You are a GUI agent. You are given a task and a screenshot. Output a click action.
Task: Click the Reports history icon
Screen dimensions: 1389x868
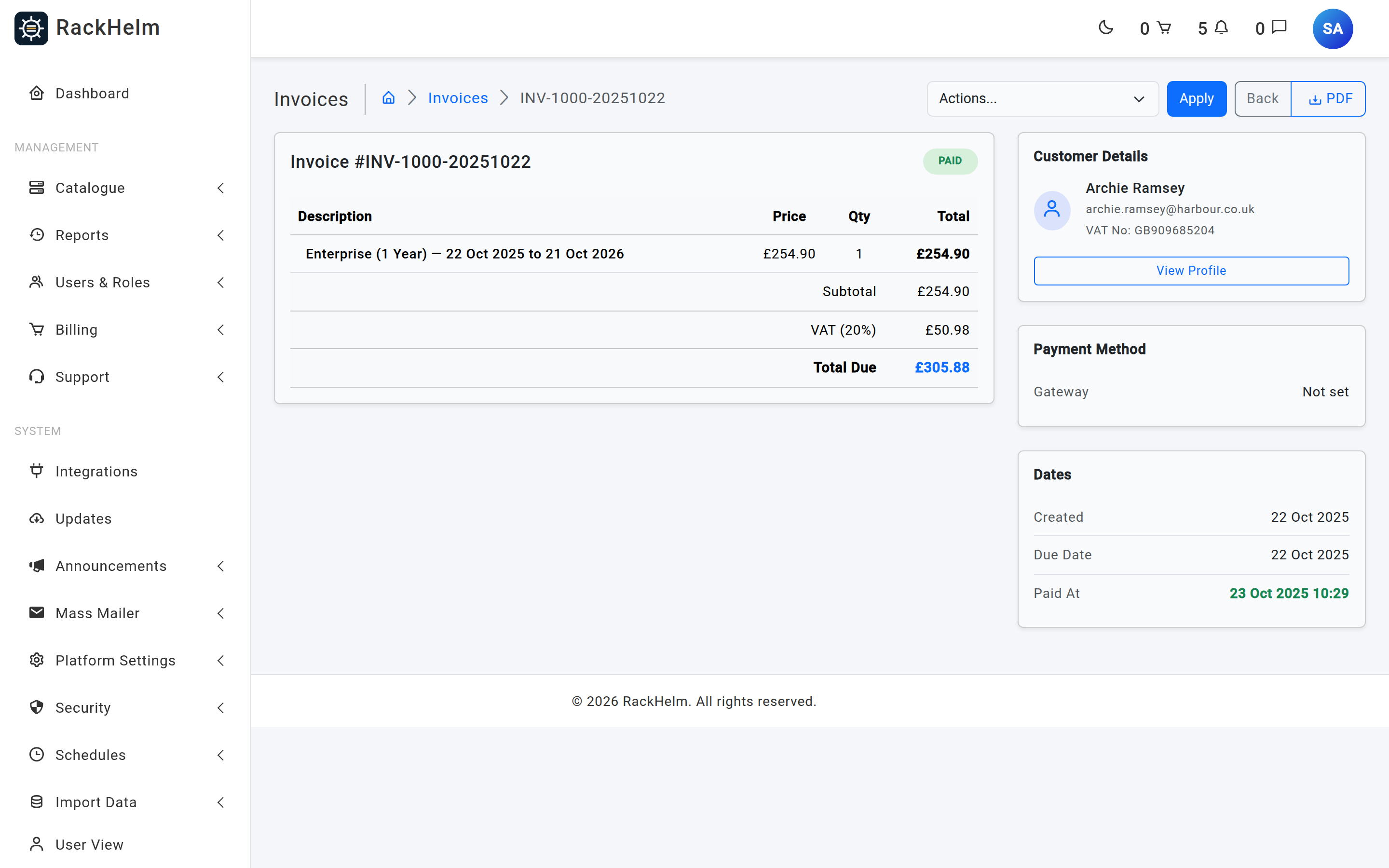(37, 235)
